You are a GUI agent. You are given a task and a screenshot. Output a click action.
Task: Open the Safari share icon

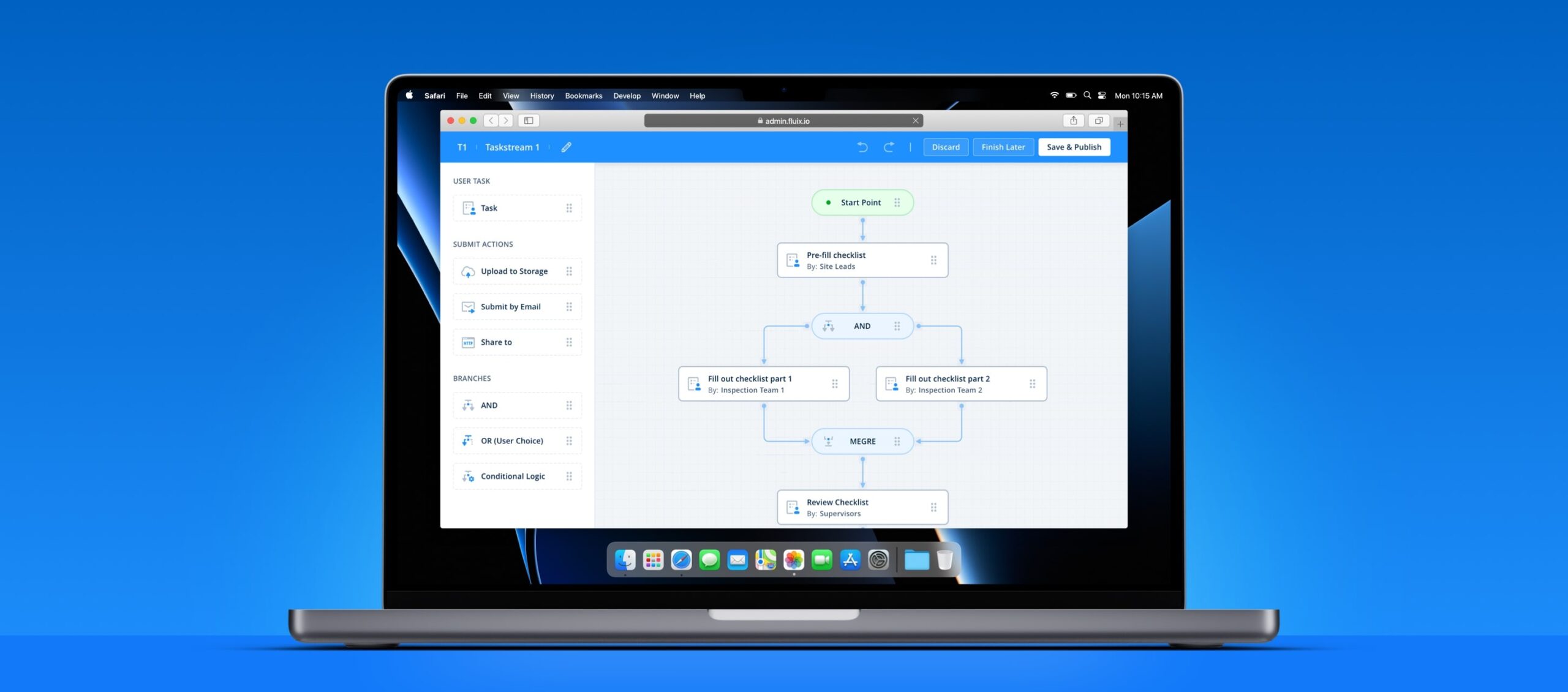click(1073, 121)
